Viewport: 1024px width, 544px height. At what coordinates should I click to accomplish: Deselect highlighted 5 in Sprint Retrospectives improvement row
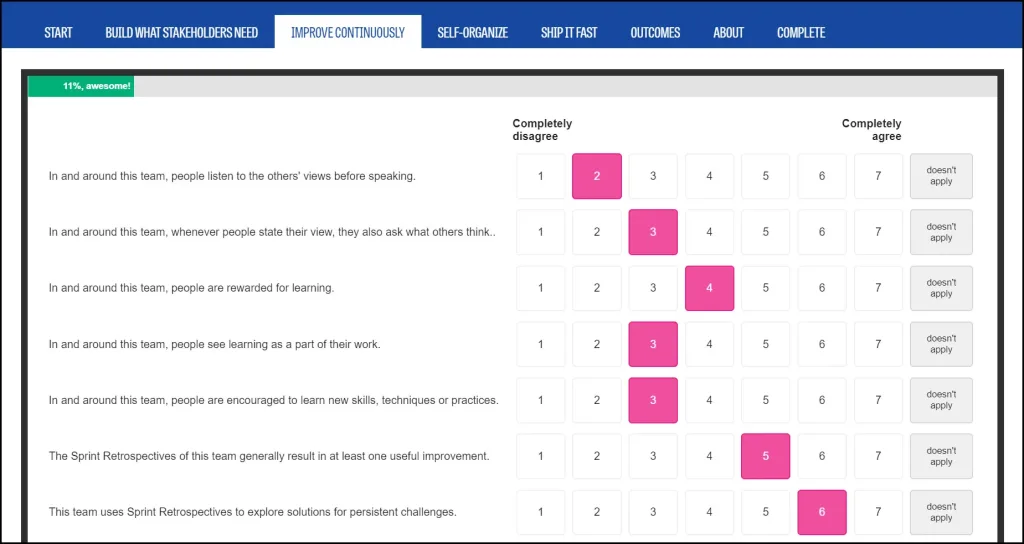pos(765,456)
